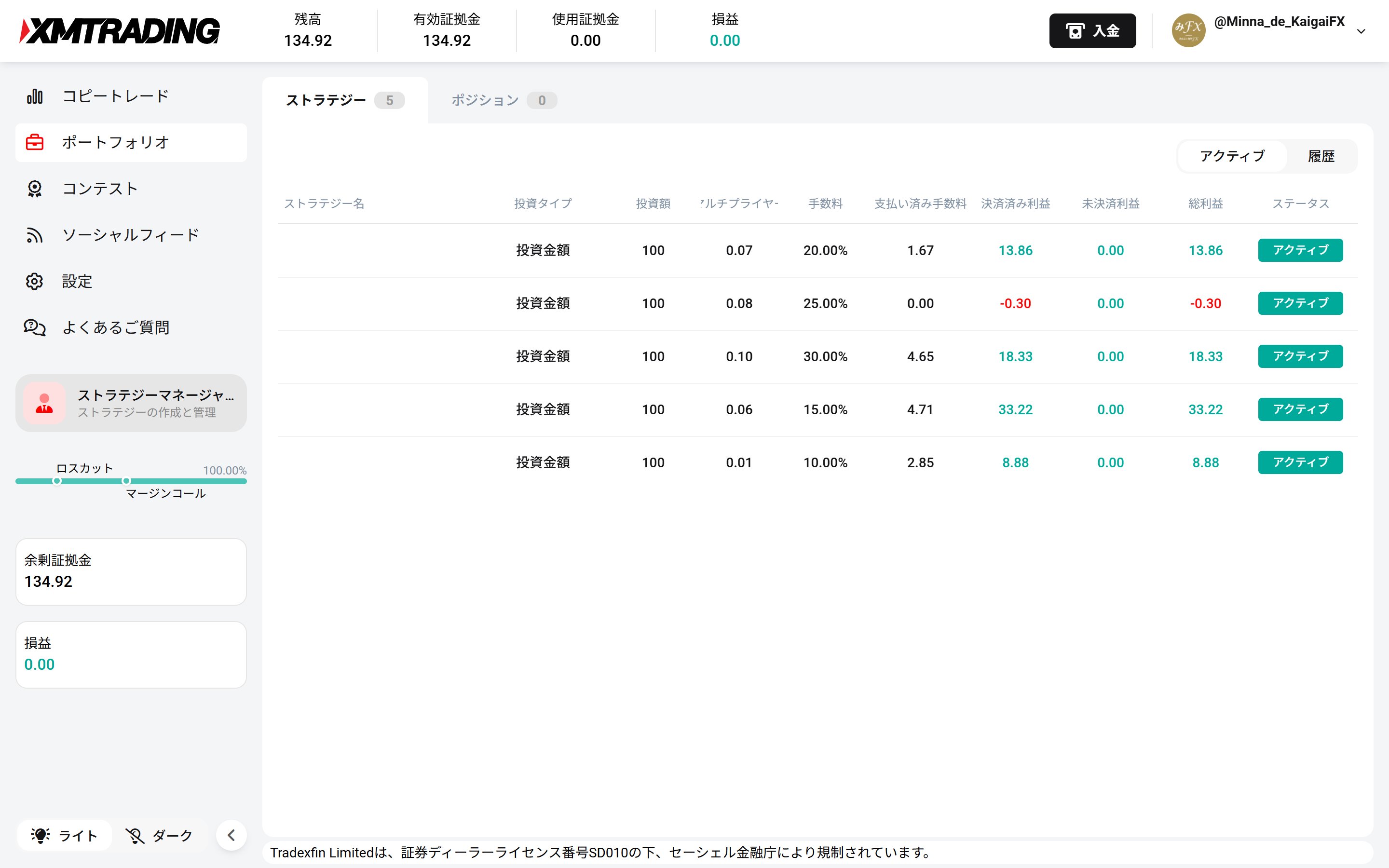Screen dimensions: 1389x868
Task: Click the Settings gear icon
Action: pyautogui.click(x=34, y=281)
